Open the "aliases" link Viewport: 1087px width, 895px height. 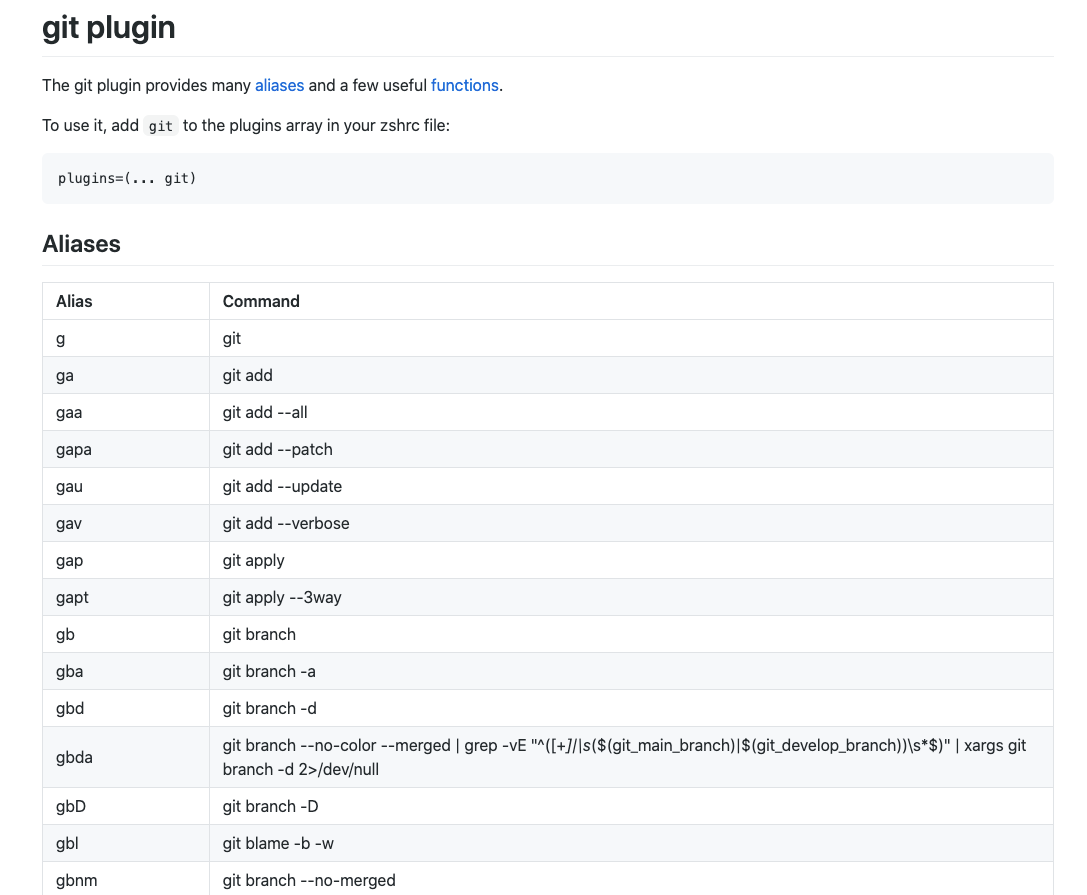click(279, 86)
